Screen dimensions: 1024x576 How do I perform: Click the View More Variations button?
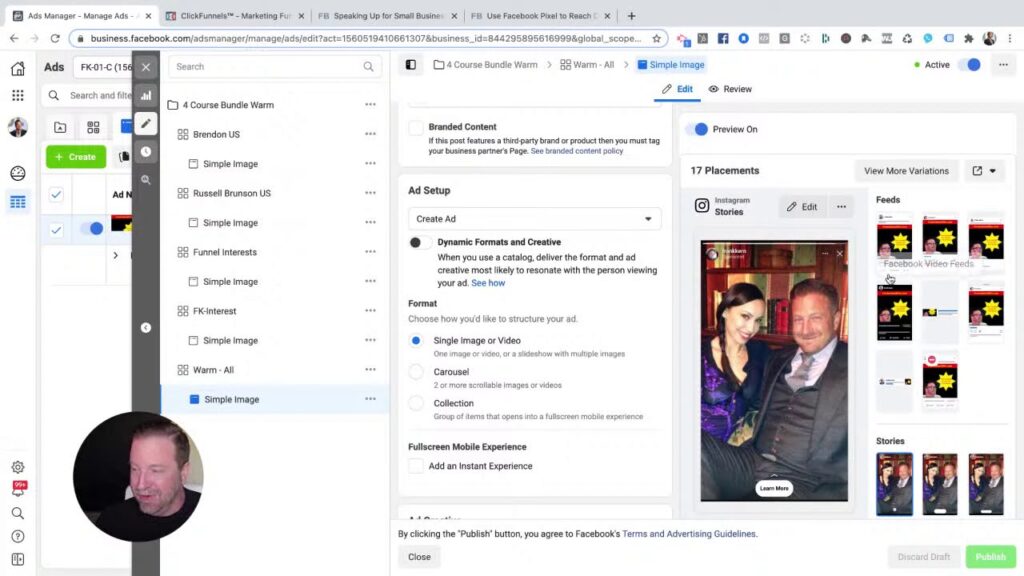906,171
